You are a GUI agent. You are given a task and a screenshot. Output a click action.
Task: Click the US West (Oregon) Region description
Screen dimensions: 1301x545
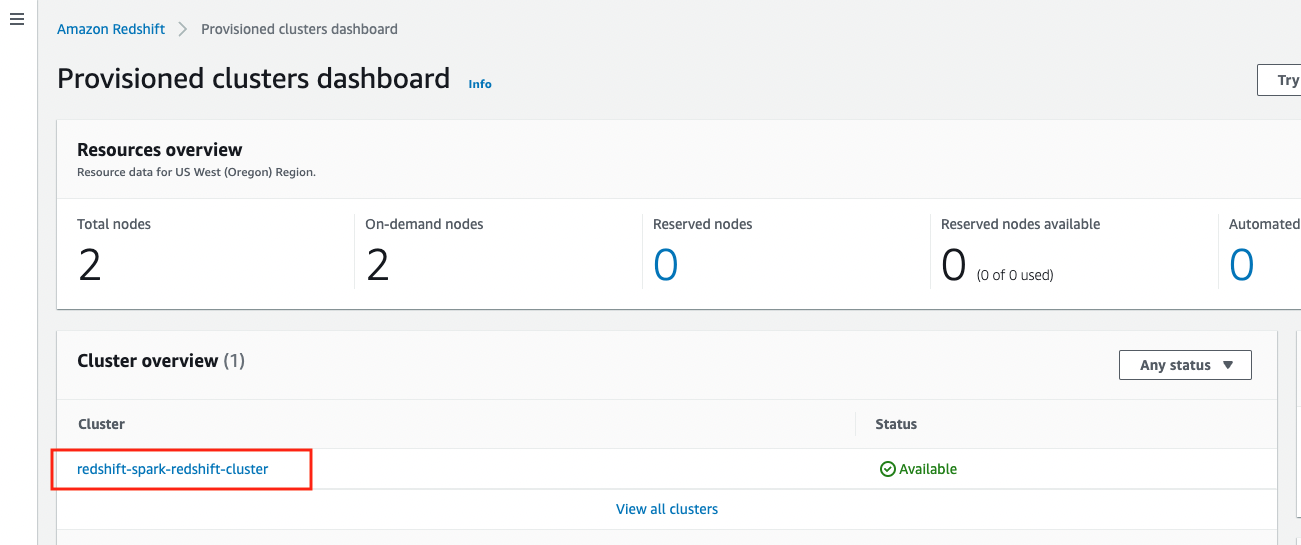197,172
